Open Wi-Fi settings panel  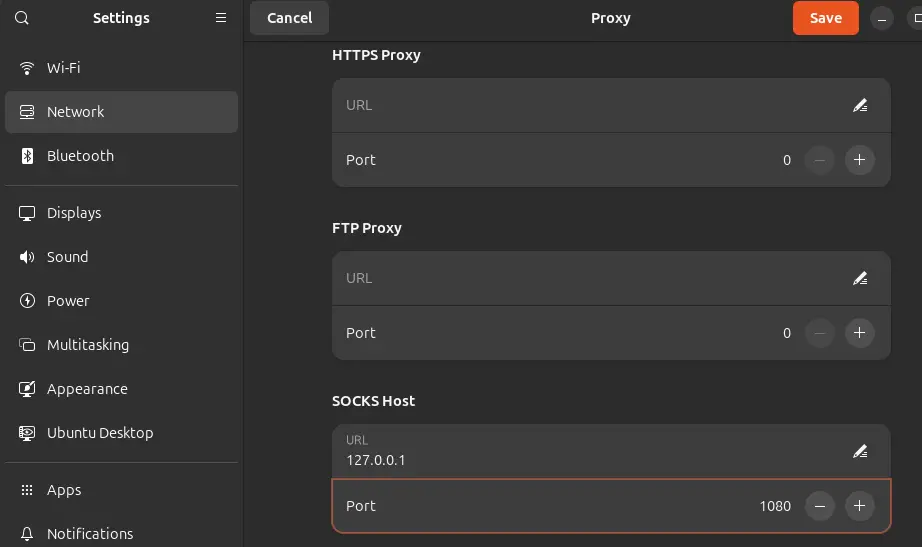tap(121, 68)
